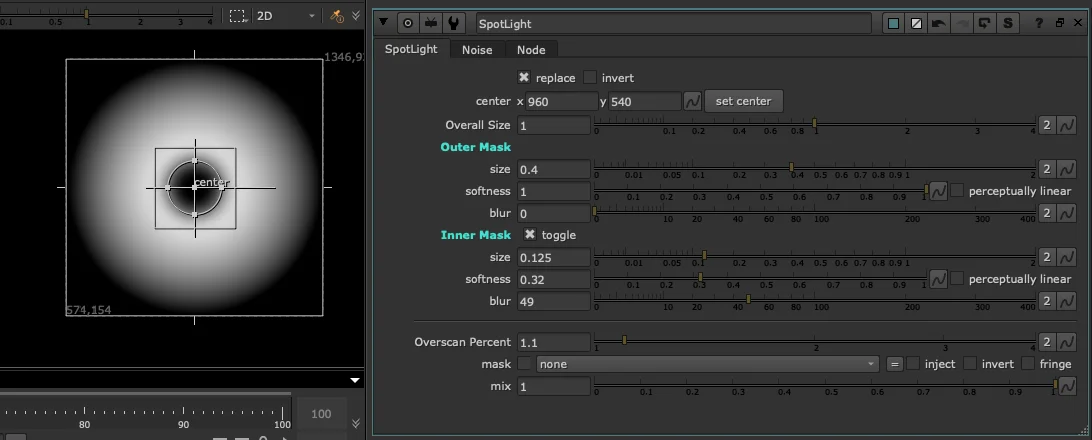Click the center-node-in-graph target icon

[408, 23]
